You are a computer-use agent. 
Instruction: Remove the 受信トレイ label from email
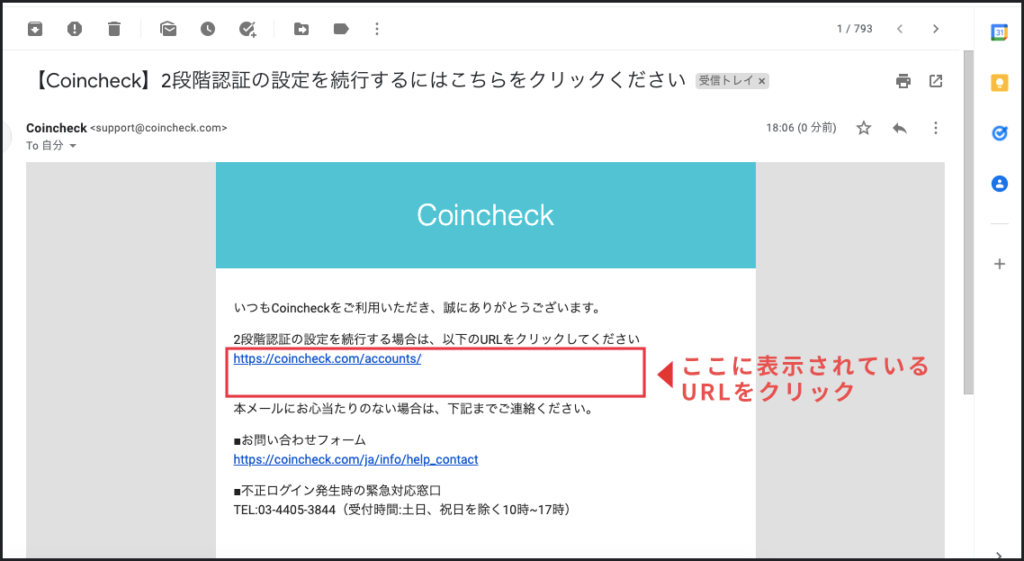point(761,81)
